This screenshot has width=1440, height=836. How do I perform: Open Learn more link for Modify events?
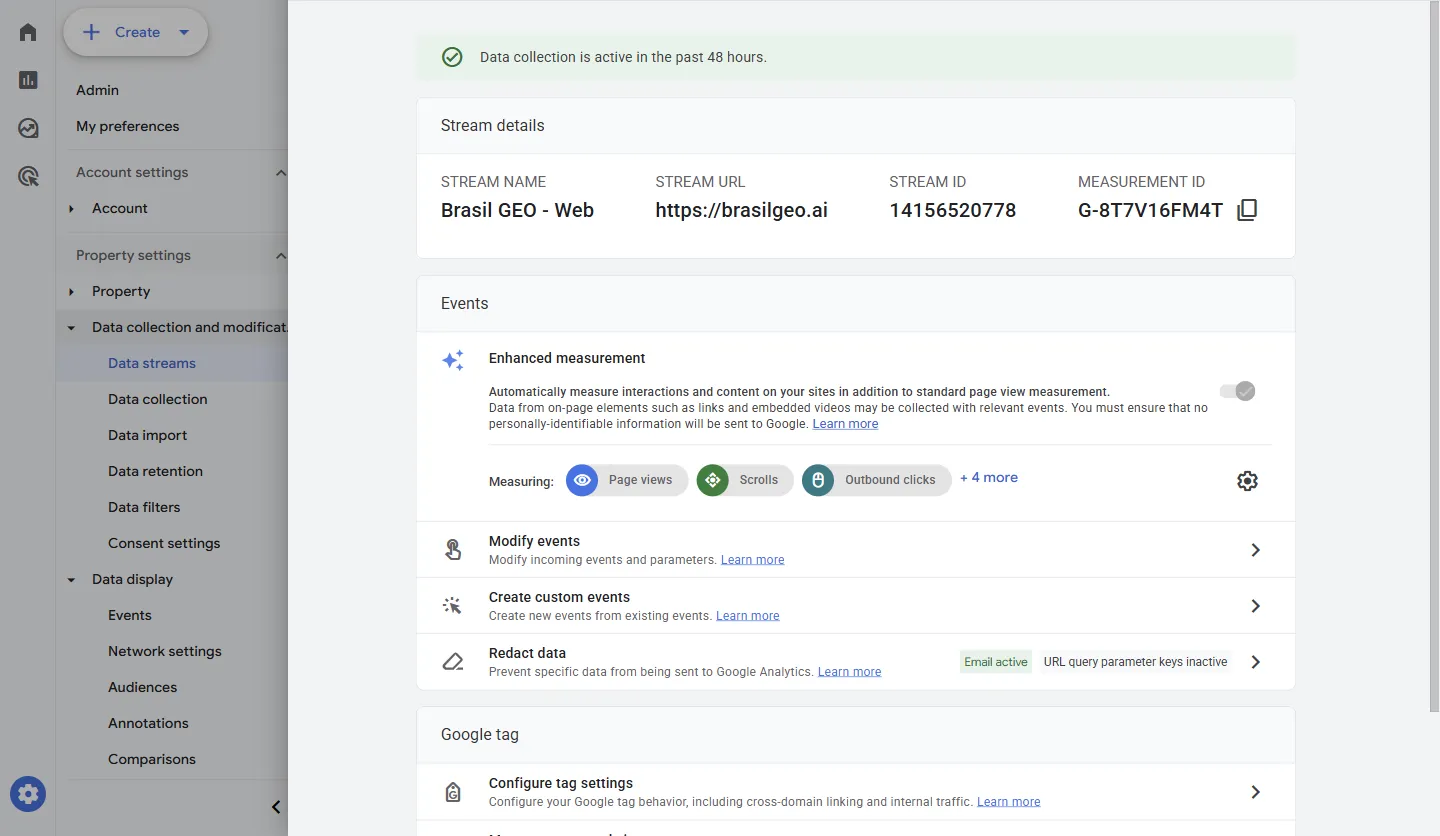click(752, 560)
